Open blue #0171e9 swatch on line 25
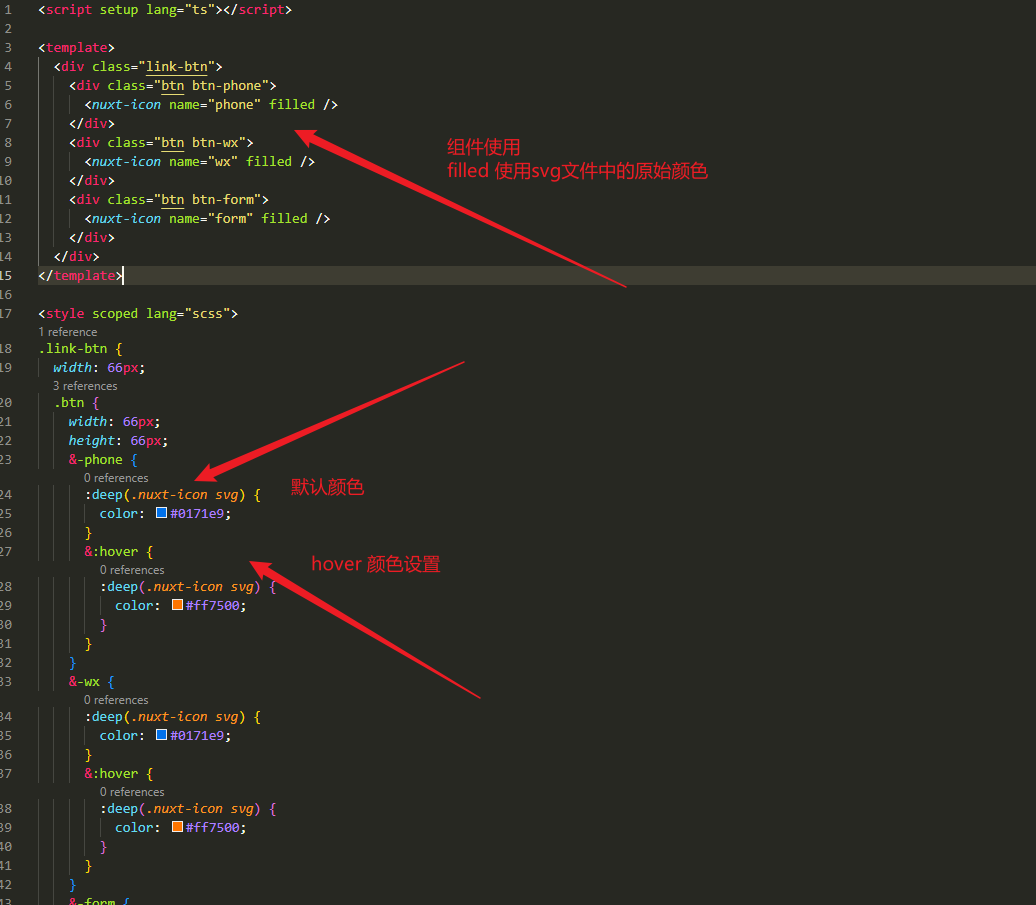Screen dimensions: 1036x905 [161, 513]
